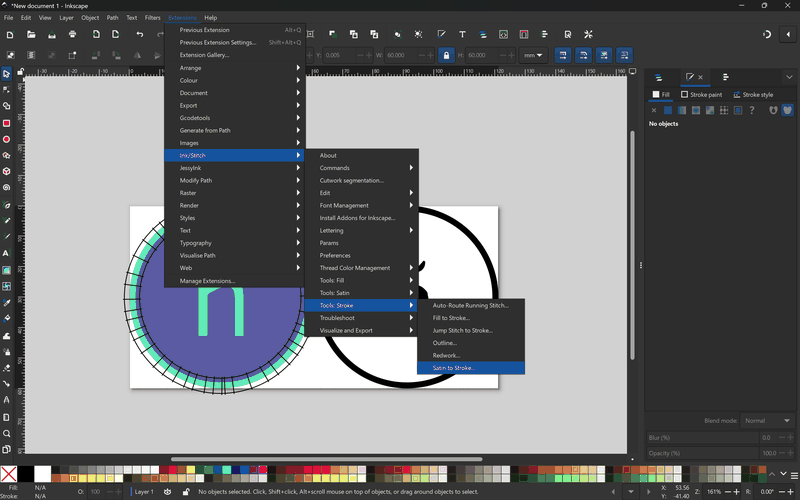Screen dimensions: 800x500
Task: Click the white palette swatch
Action: [x=42, y=474]
